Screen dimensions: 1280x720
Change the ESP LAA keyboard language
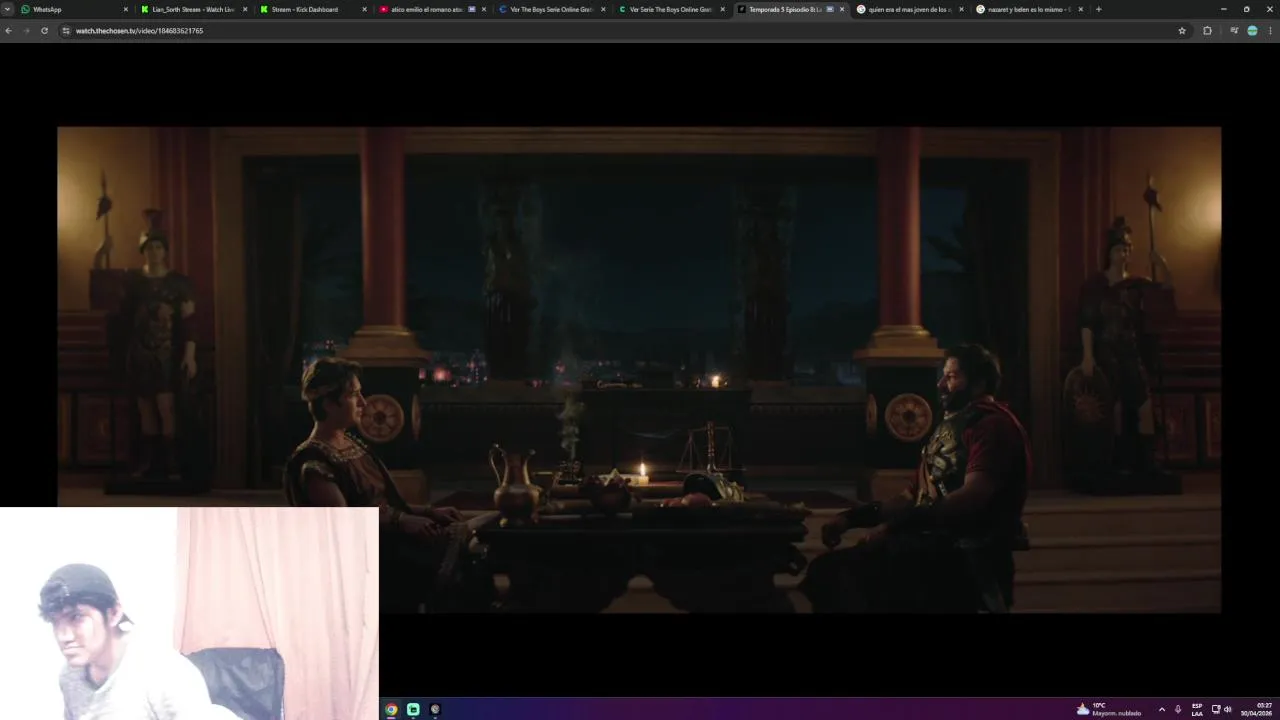pos(1197,709)
